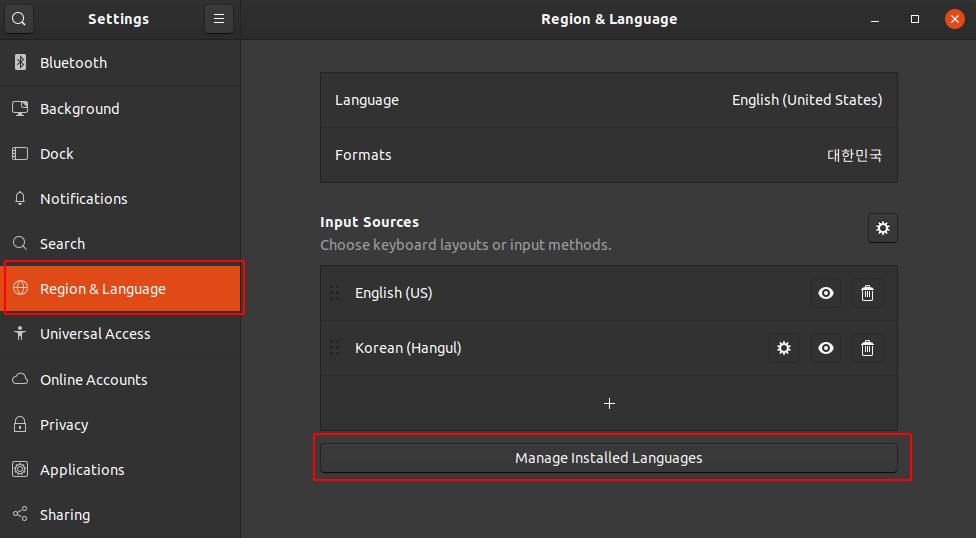Preview Korean (Hangul) keyboard layout

(826, 348)
